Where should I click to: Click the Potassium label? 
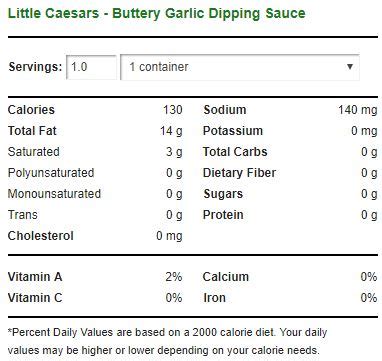(x=233, y=131)
